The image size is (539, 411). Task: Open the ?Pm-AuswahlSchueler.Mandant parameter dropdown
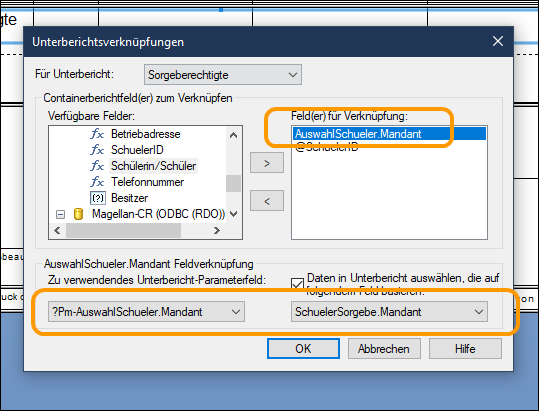[x=146, y=312]
